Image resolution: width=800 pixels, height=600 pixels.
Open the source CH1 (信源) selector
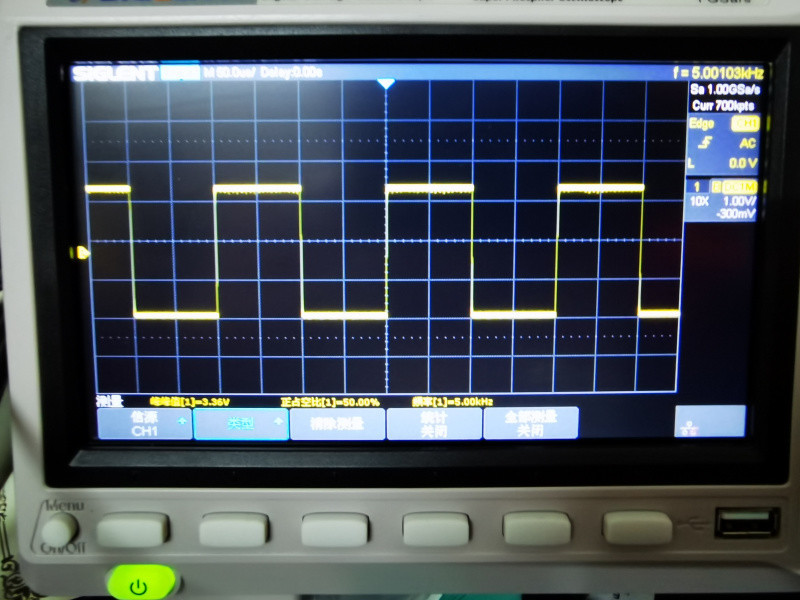click(x=144, y=423)
